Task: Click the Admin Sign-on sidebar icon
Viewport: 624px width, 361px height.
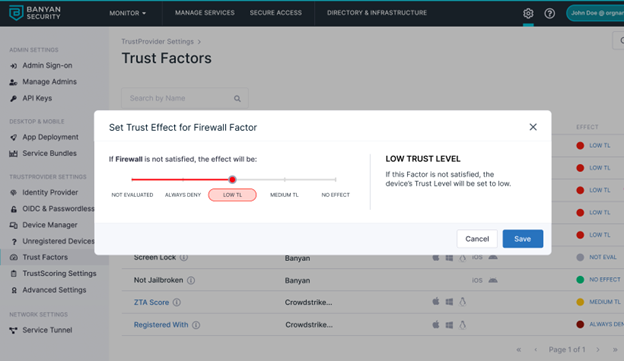Action: [x=14, y=66]
